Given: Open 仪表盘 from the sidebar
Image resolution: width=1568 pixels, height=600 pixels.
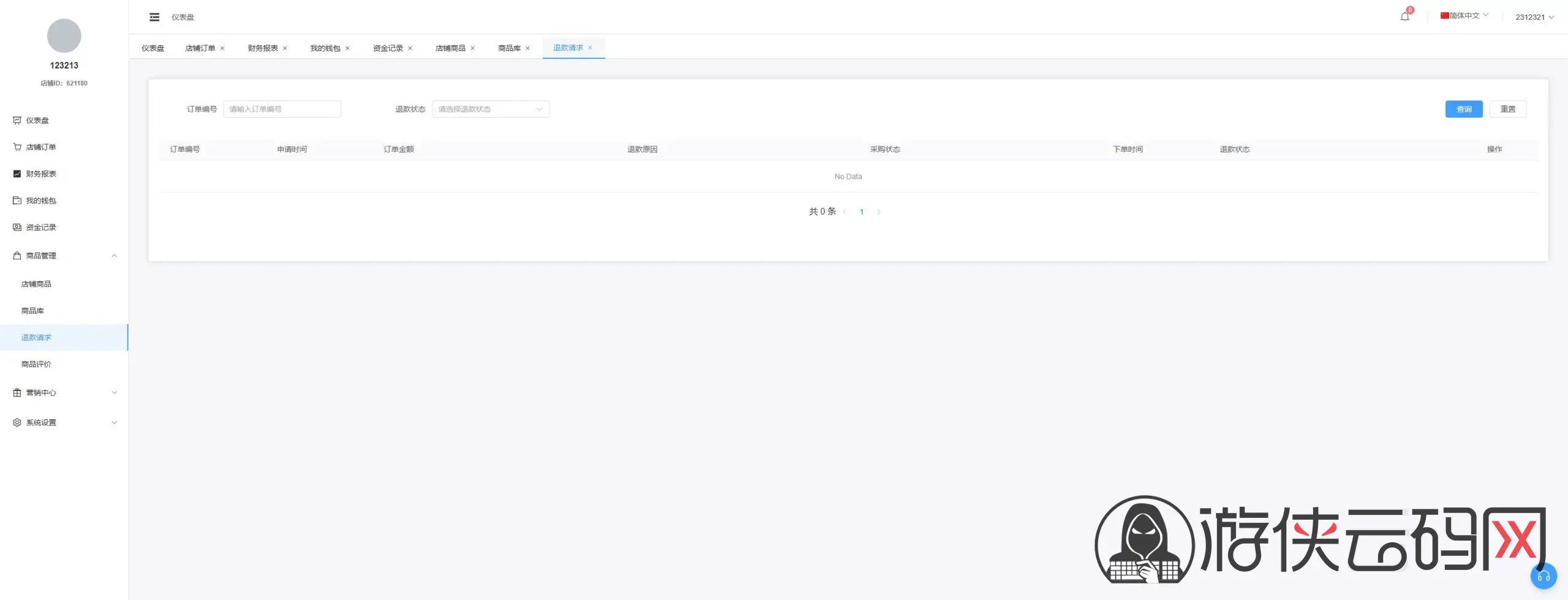Looking at the screenshot, I should pyautogui.click(x=64, y=121).
